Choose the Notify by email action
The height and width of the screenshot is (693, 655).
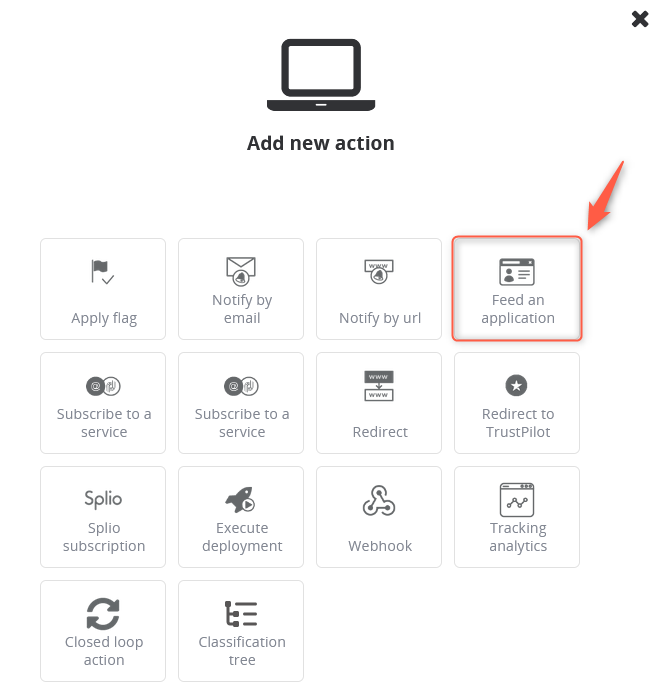[241, 289]
